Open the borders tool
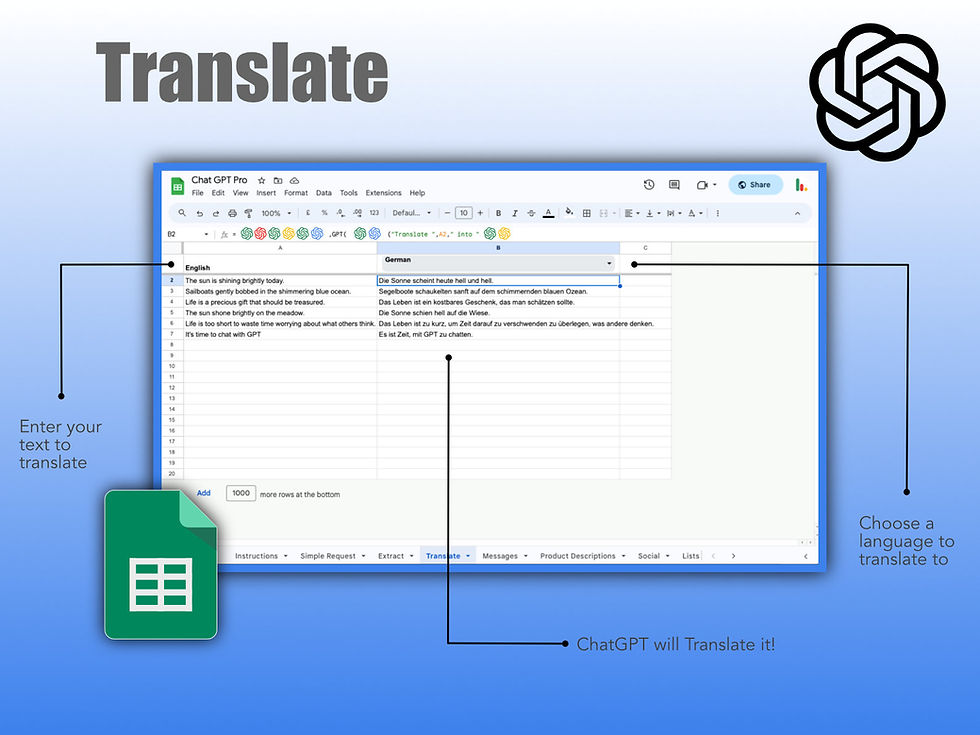Screen dimensions: 980x735 tap(586, 213)
